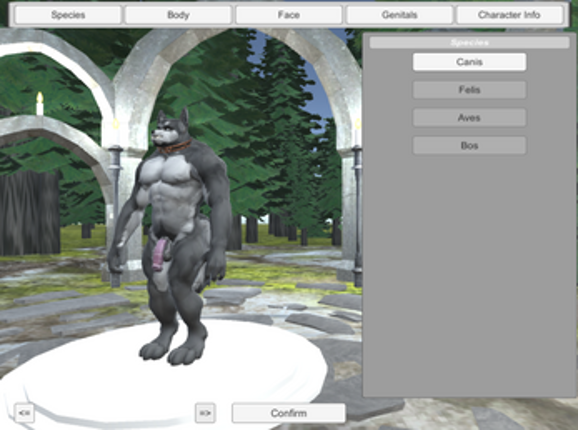Screen dimensions: 578x430
Task: Confirm the character creation
Action: 289,413
